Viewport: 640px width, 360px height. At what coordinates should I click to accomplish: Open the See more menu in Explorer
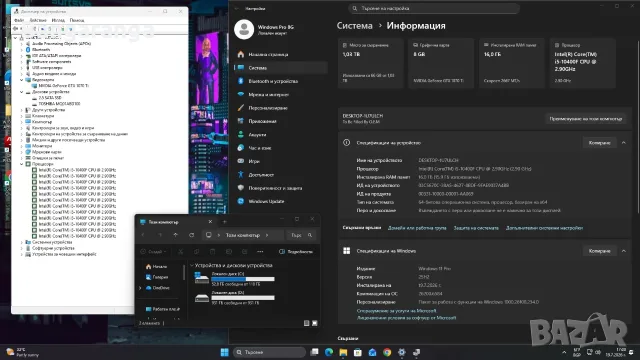point(260,252)
